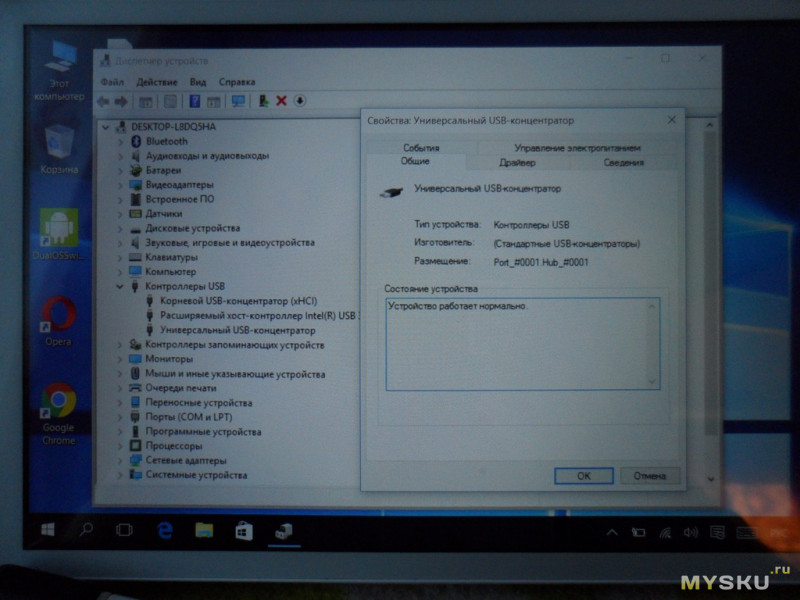Open the Действие menu
Screen dimensions: 800x600
tap(157, 82)
